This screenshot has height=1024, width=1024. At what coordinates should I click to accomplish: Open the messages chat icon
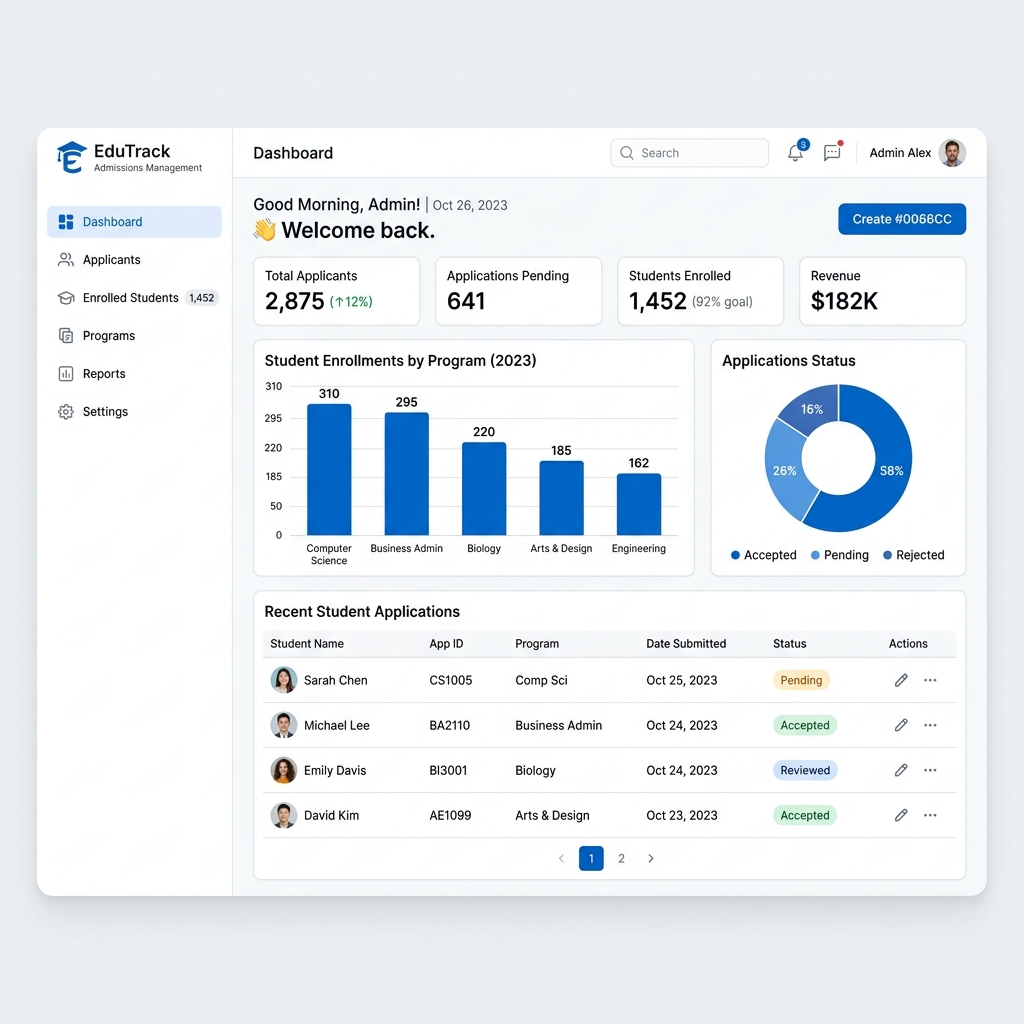coord(832,153)
